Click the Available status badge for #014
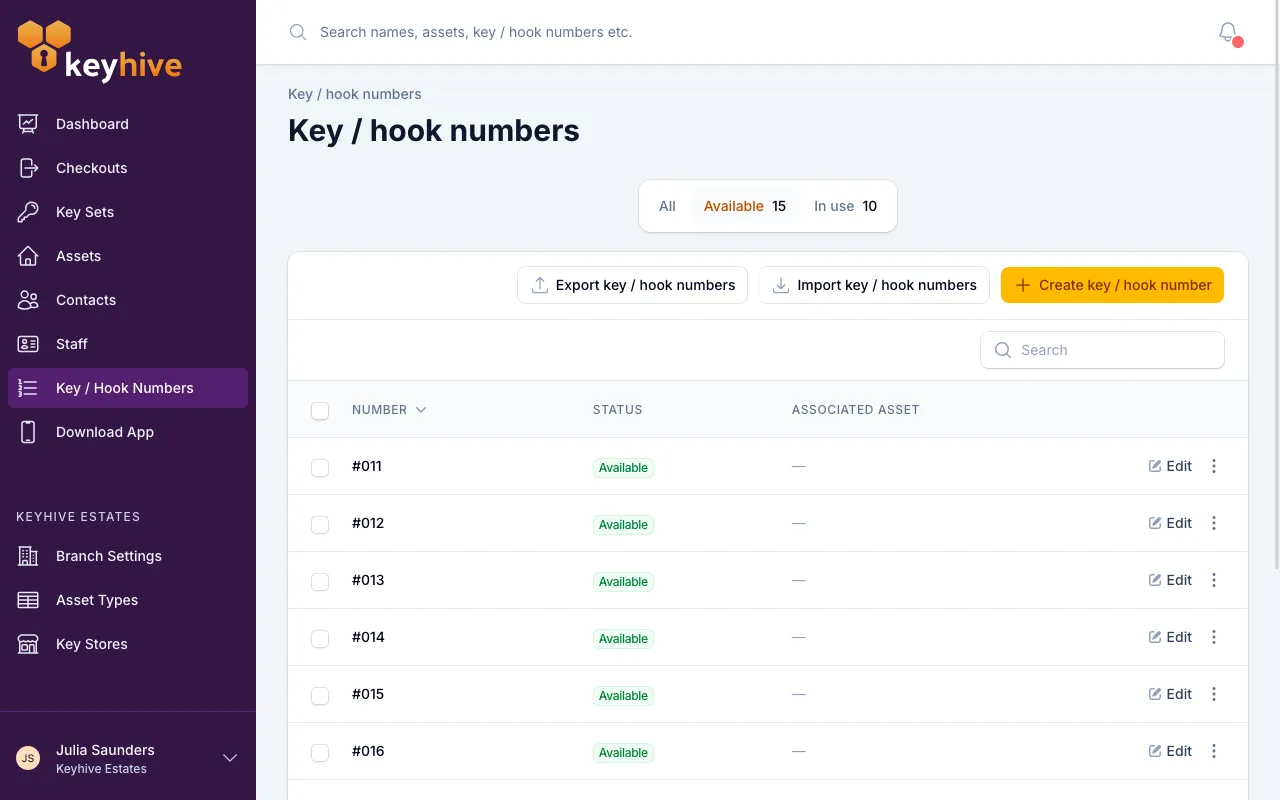Viewport: 1280px width, 800px height. (623, 639)
